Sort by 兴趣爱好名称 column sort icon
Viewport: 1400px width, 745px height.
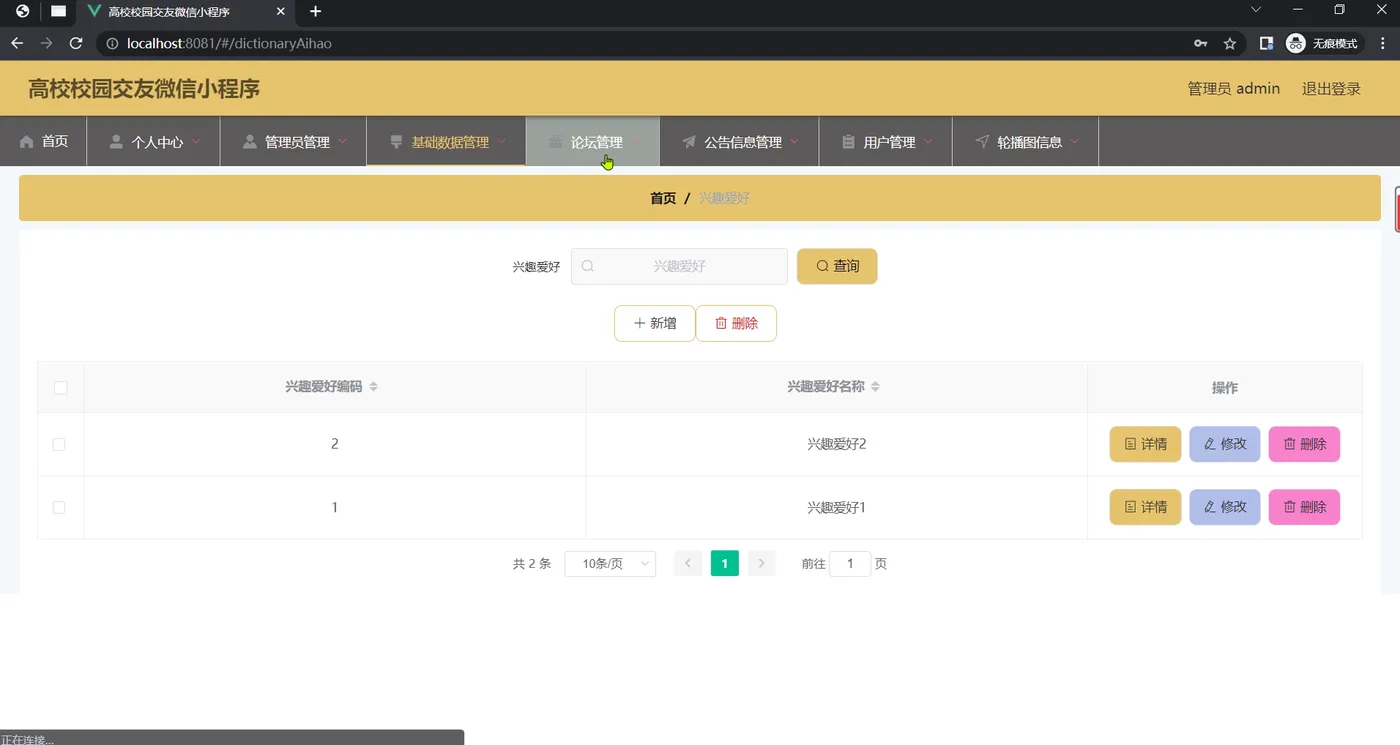pos(875,387)
